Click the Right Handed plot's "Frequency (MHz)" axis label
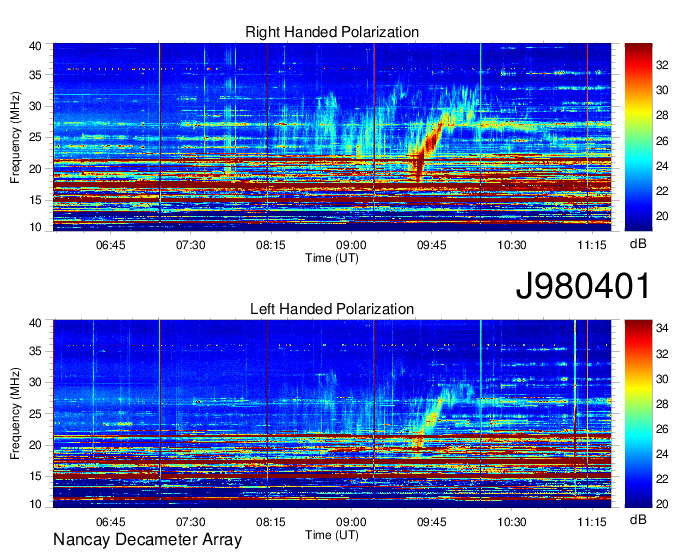The width and height of the screenshot is (680, 552). [x=15, y=137]
